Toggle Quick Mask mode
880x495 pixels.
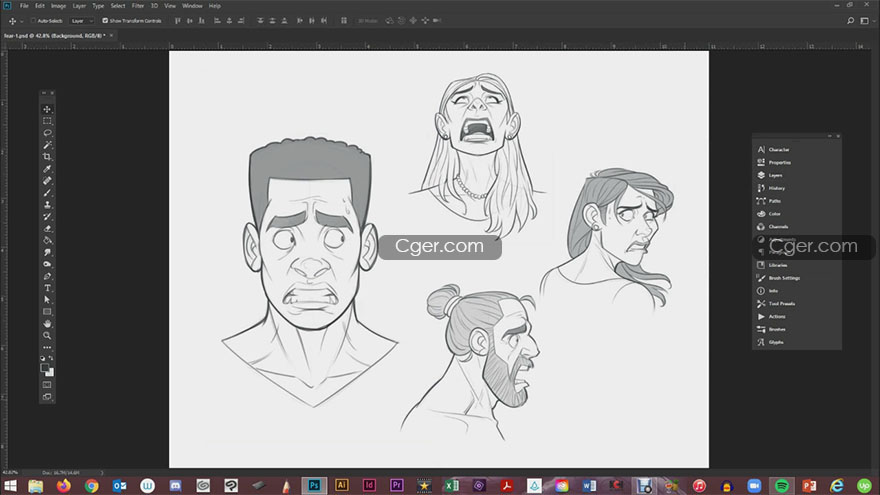click(x=47, y=385)
